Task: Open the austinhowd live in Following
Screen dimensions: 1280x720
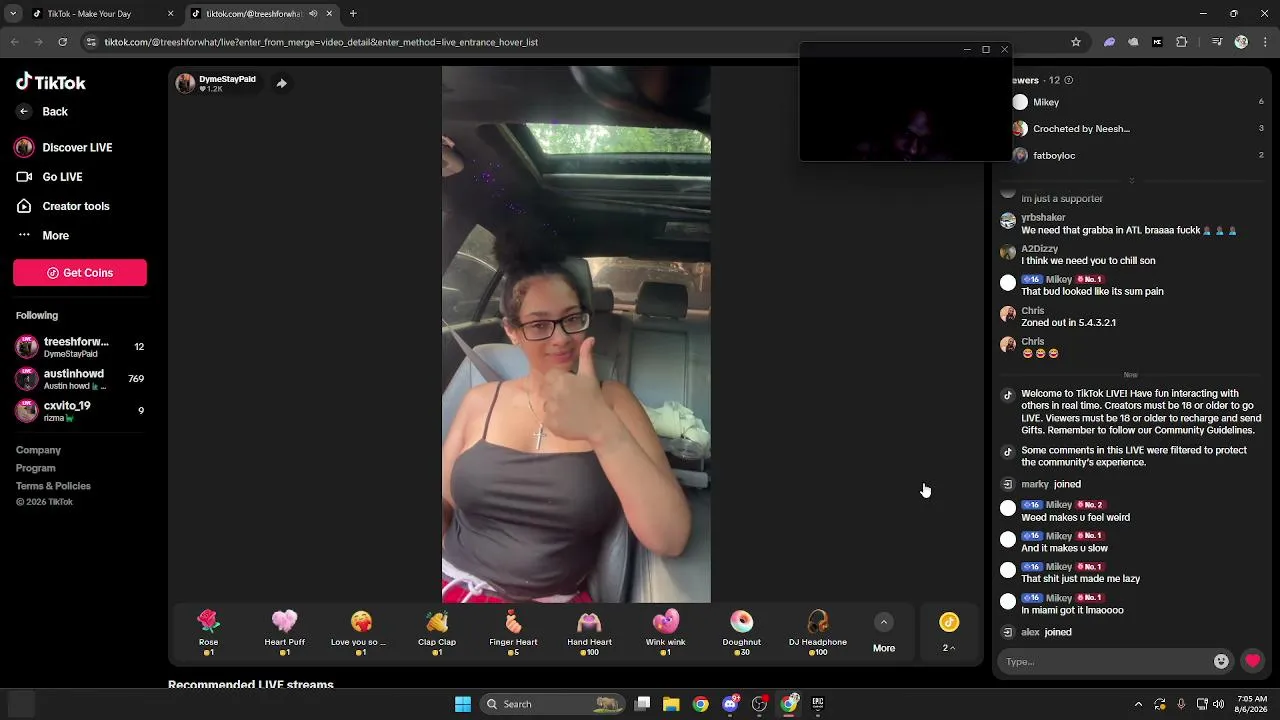Action: pos(80,379)
